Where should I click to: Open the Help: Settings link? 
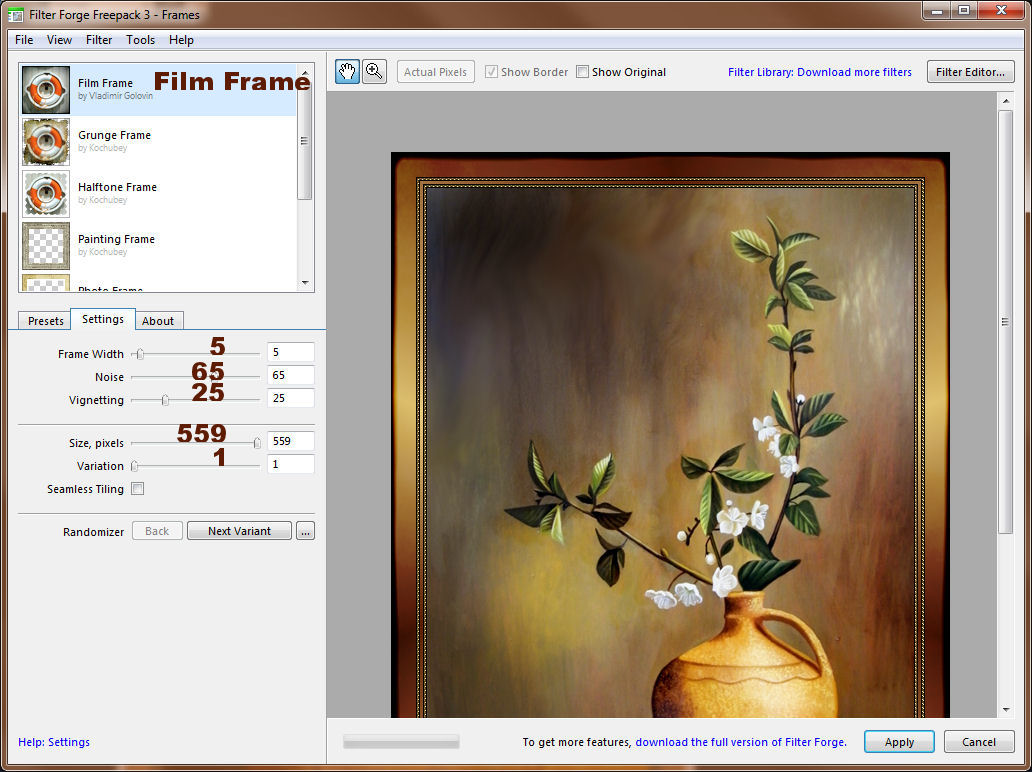pyautogui.click(x=54, y=742)
